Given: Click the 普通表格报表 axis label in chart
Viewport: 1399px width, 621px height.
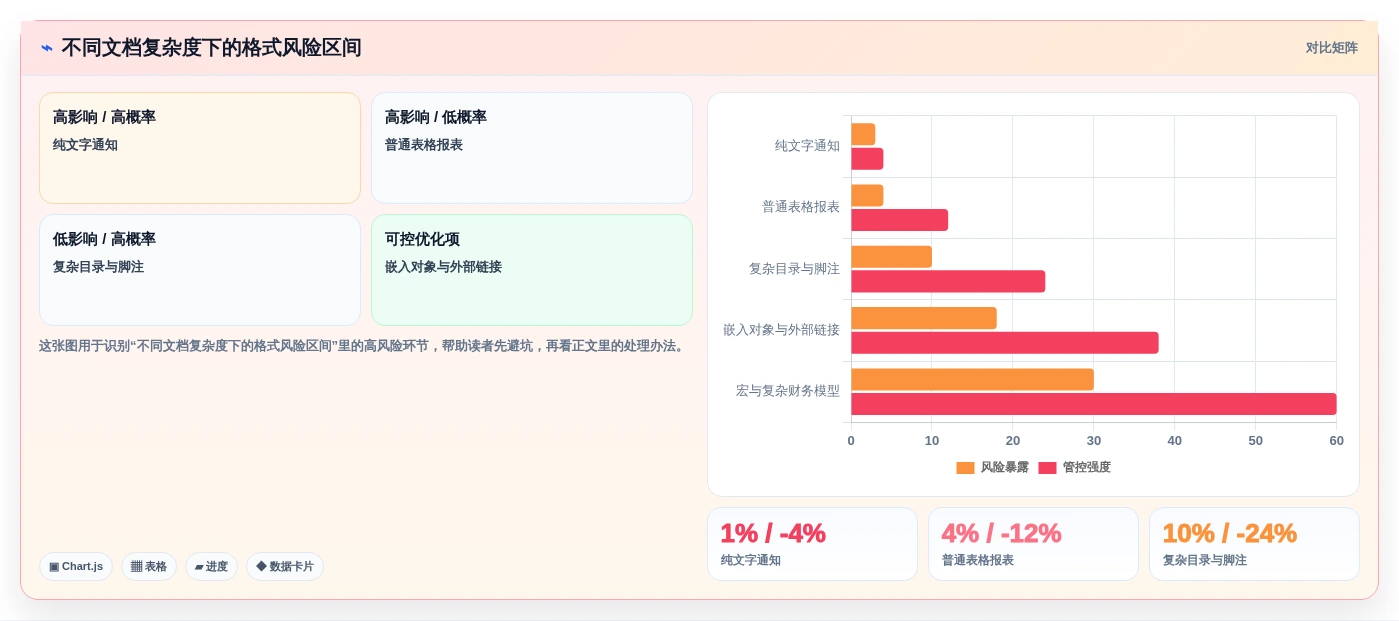Looking at the screenshot, I should pyautogui.click(x=801, y=207).
